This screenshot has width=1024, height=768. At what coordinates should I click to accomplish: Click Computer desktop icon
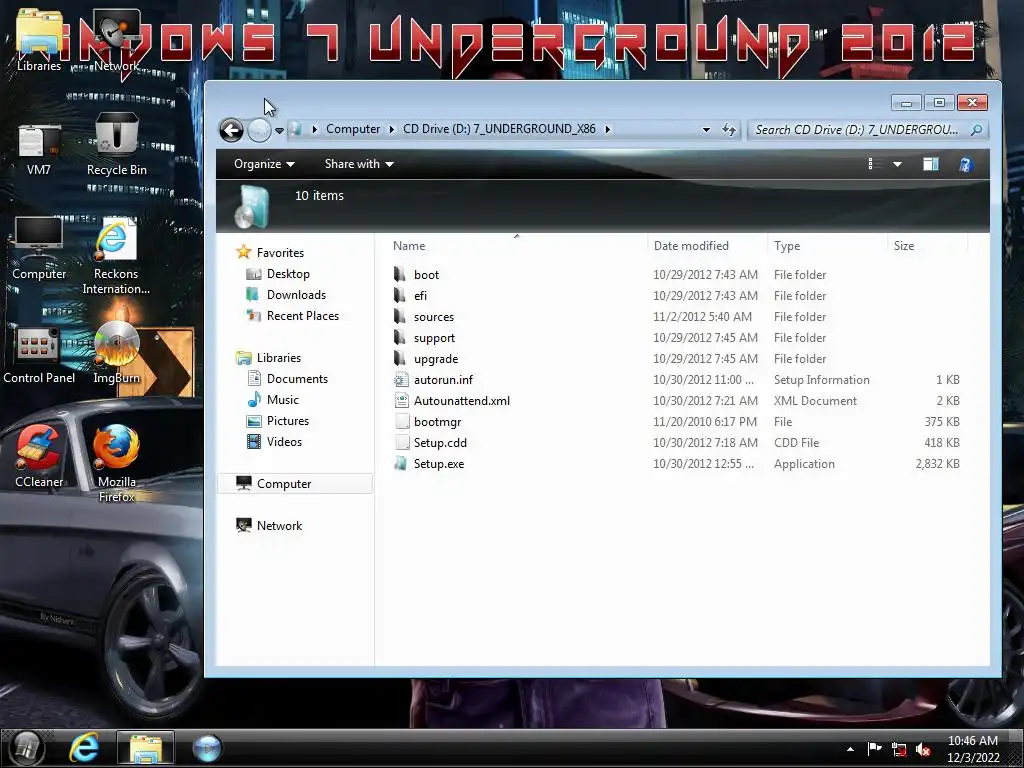pyautogui.click(x=39, y=249)
